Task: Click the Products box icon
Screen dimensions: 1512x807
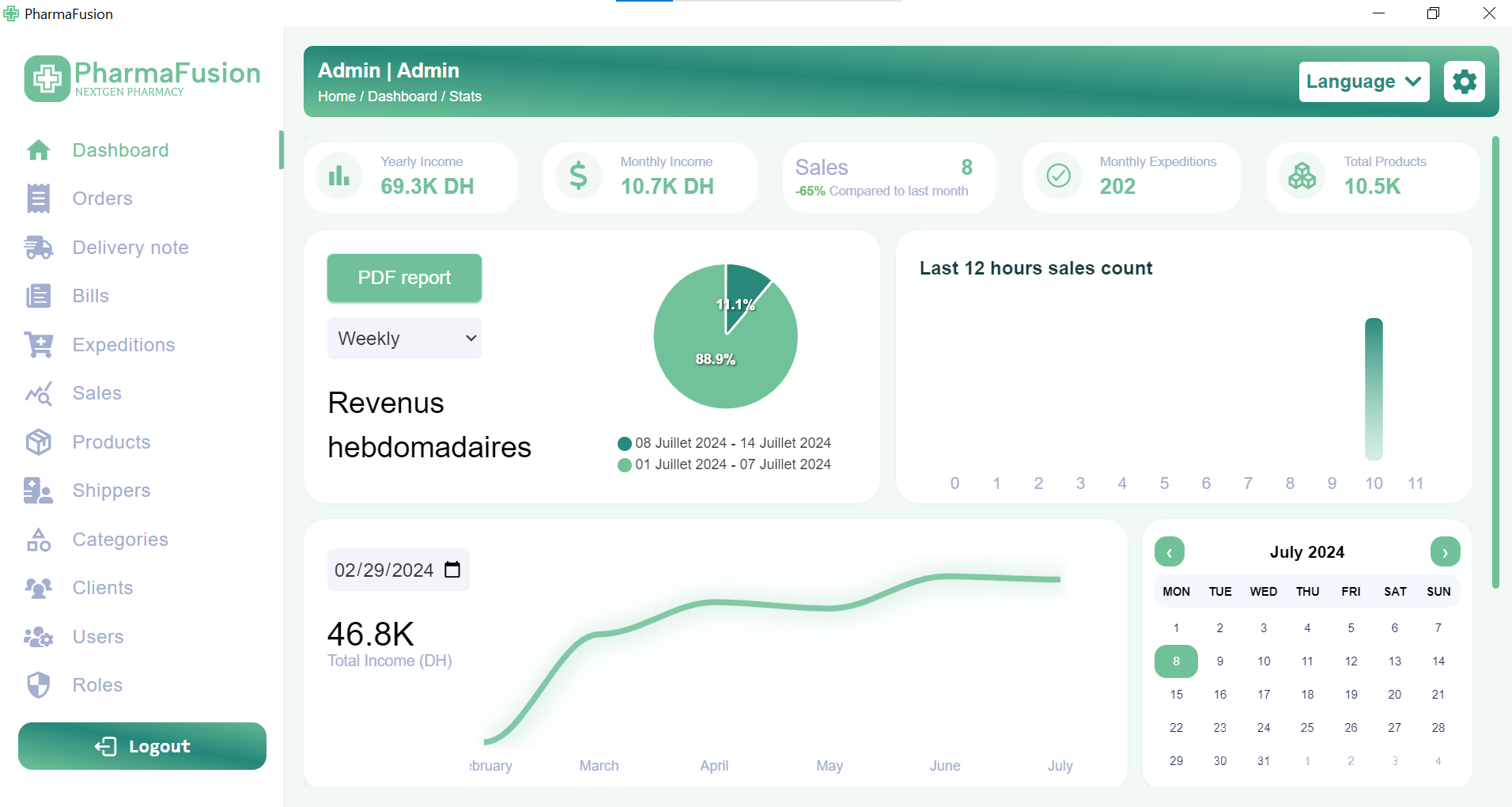Action: pyautogui.click(x=38, y=442)
